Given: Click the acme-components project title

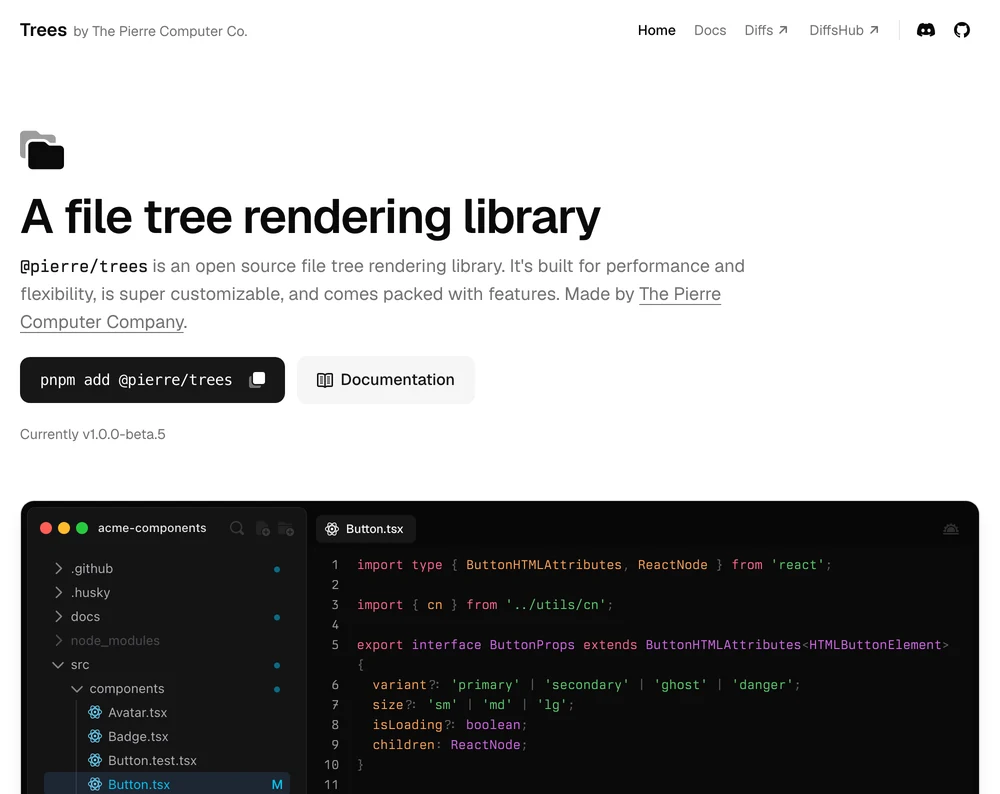Looking at the screenshot, I should (152, 528).
